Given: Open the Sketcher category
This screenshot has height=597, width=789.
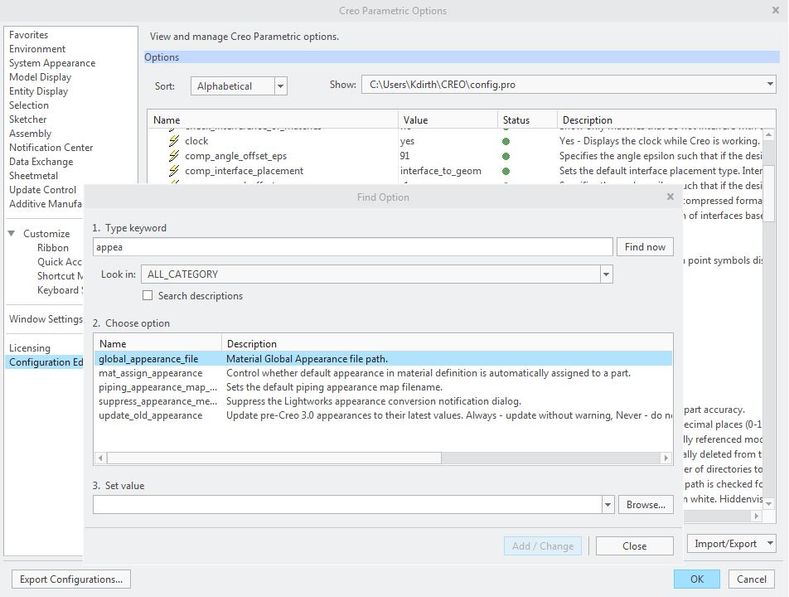Looking at the screenshot, I should click(x=28, y=119).
